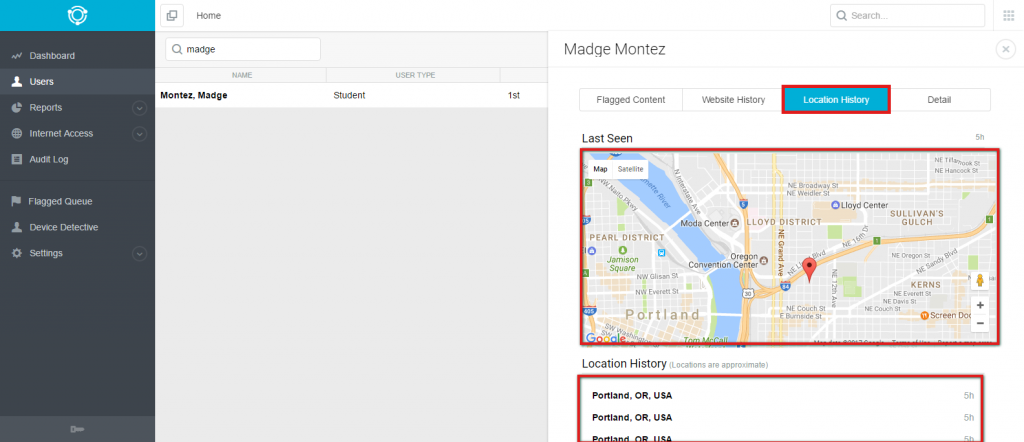Image resolution: width=1024 pixels, height=442 pixels.
Task: Select the Location History tab
Action: coord(836,100)
